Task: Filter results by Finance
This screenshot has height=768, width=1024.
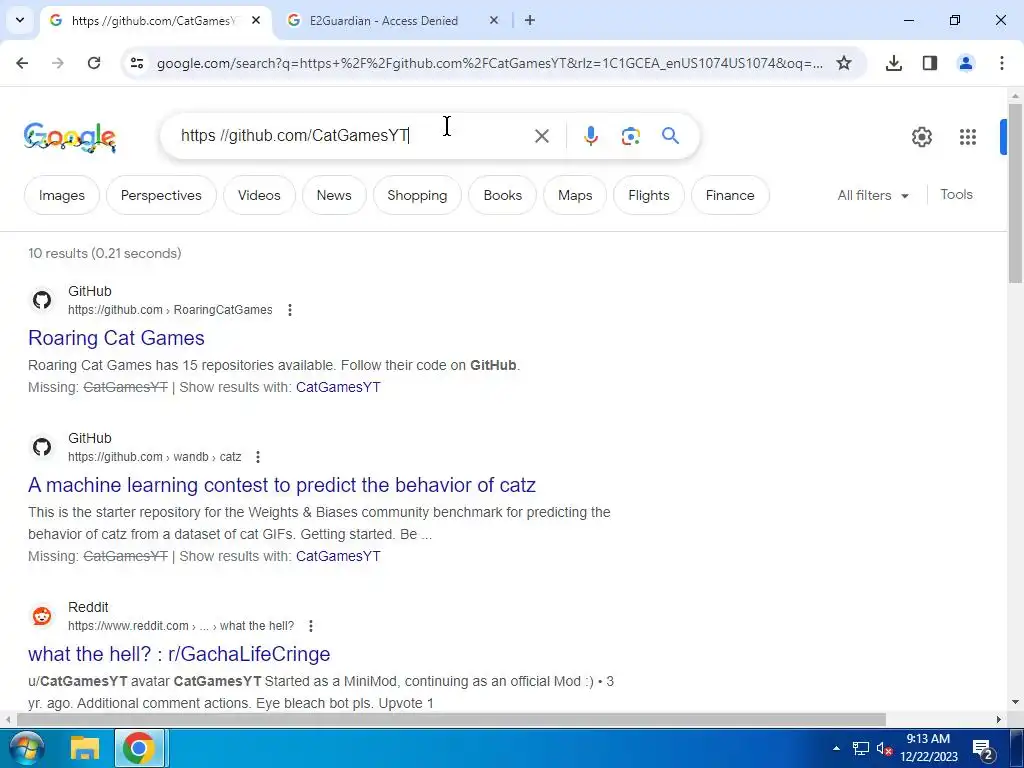Action: (x=730, y=195)
